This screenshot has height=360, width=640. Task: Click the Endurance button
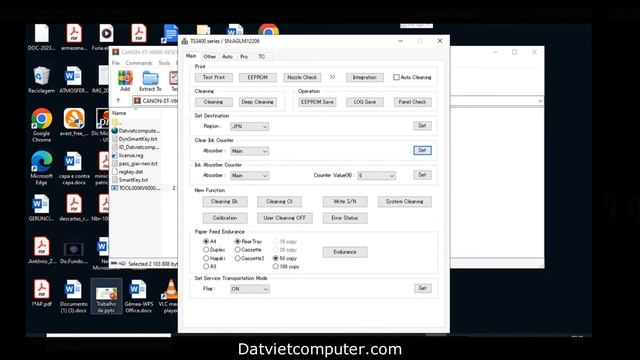345,252
